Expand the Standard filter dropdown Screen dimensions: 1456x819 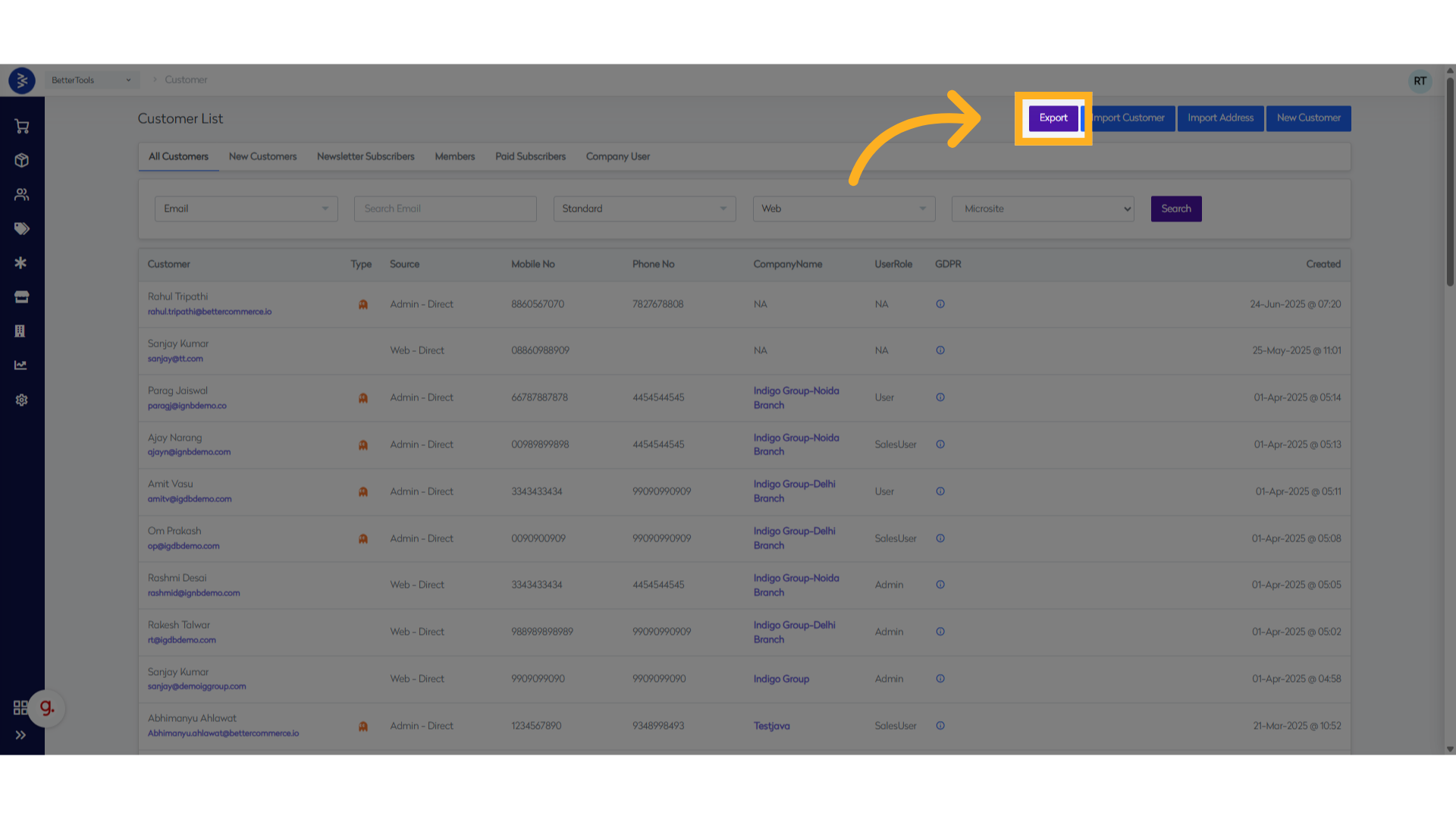pyautogui.click(x=644, y=209)
